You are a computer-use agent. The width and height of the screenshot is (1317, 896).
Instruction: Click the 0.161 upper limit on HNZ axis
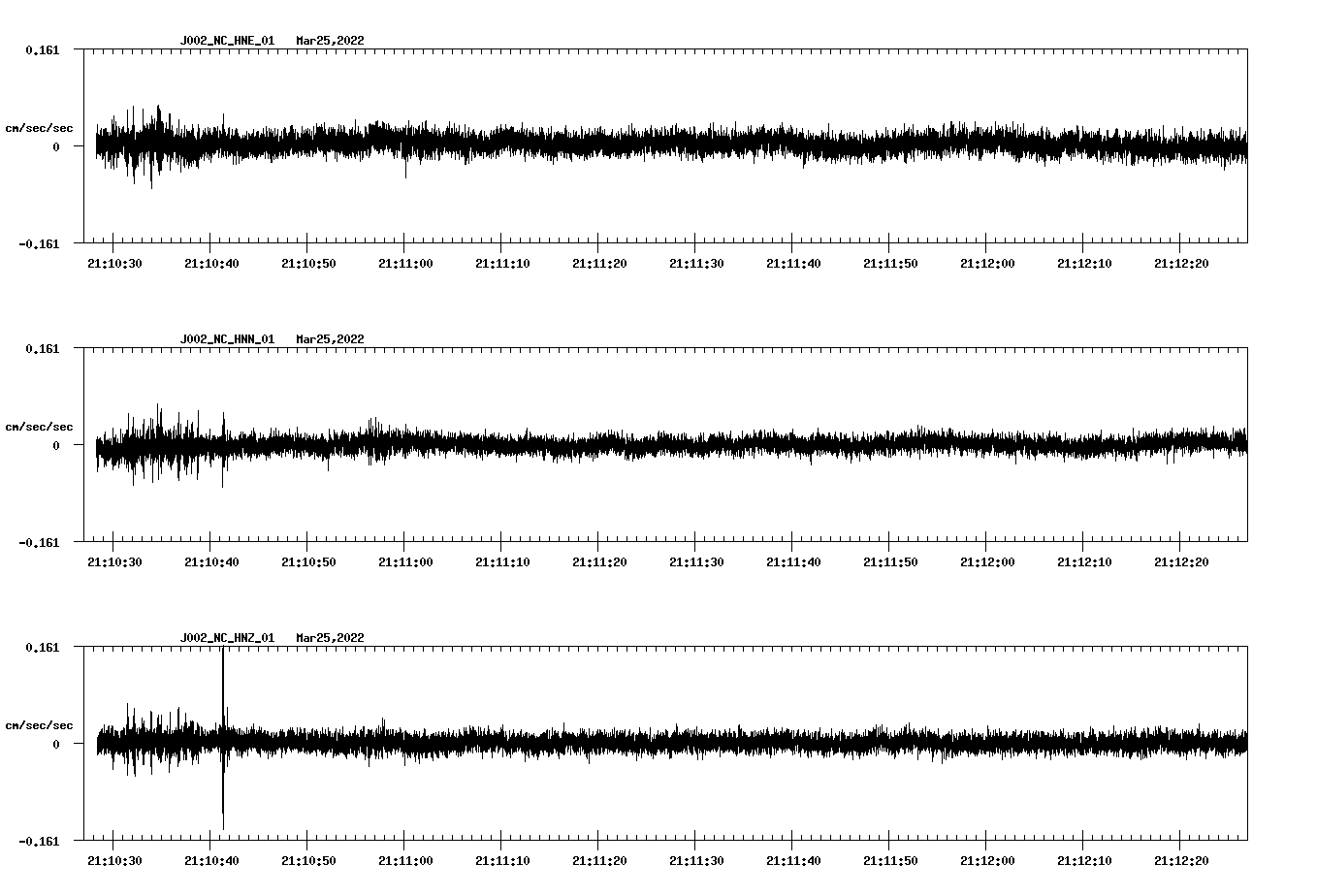coord(43,647)
